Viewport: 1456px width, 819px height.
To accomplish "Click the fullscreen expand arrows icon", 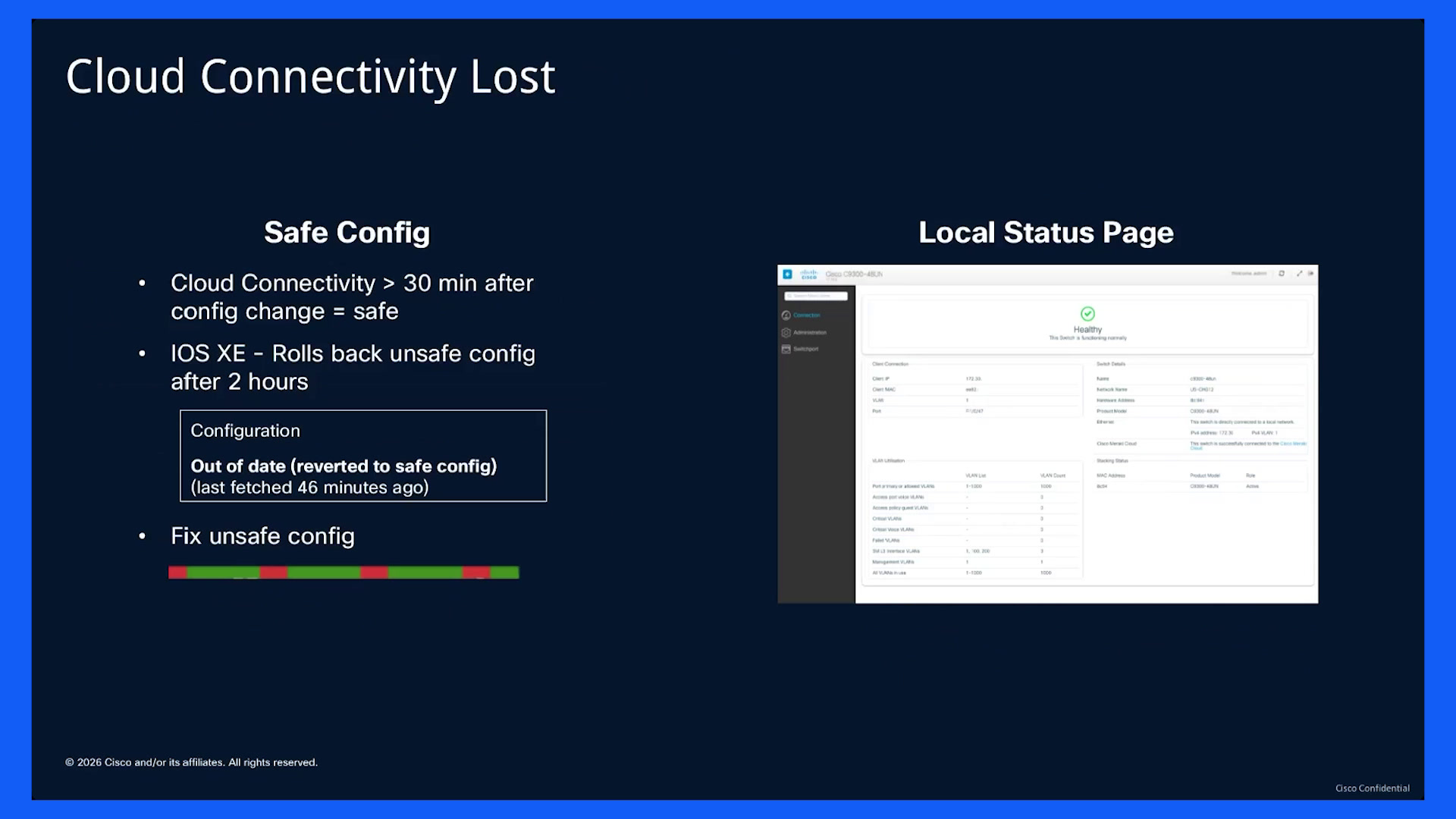I will coord(1299,274).
